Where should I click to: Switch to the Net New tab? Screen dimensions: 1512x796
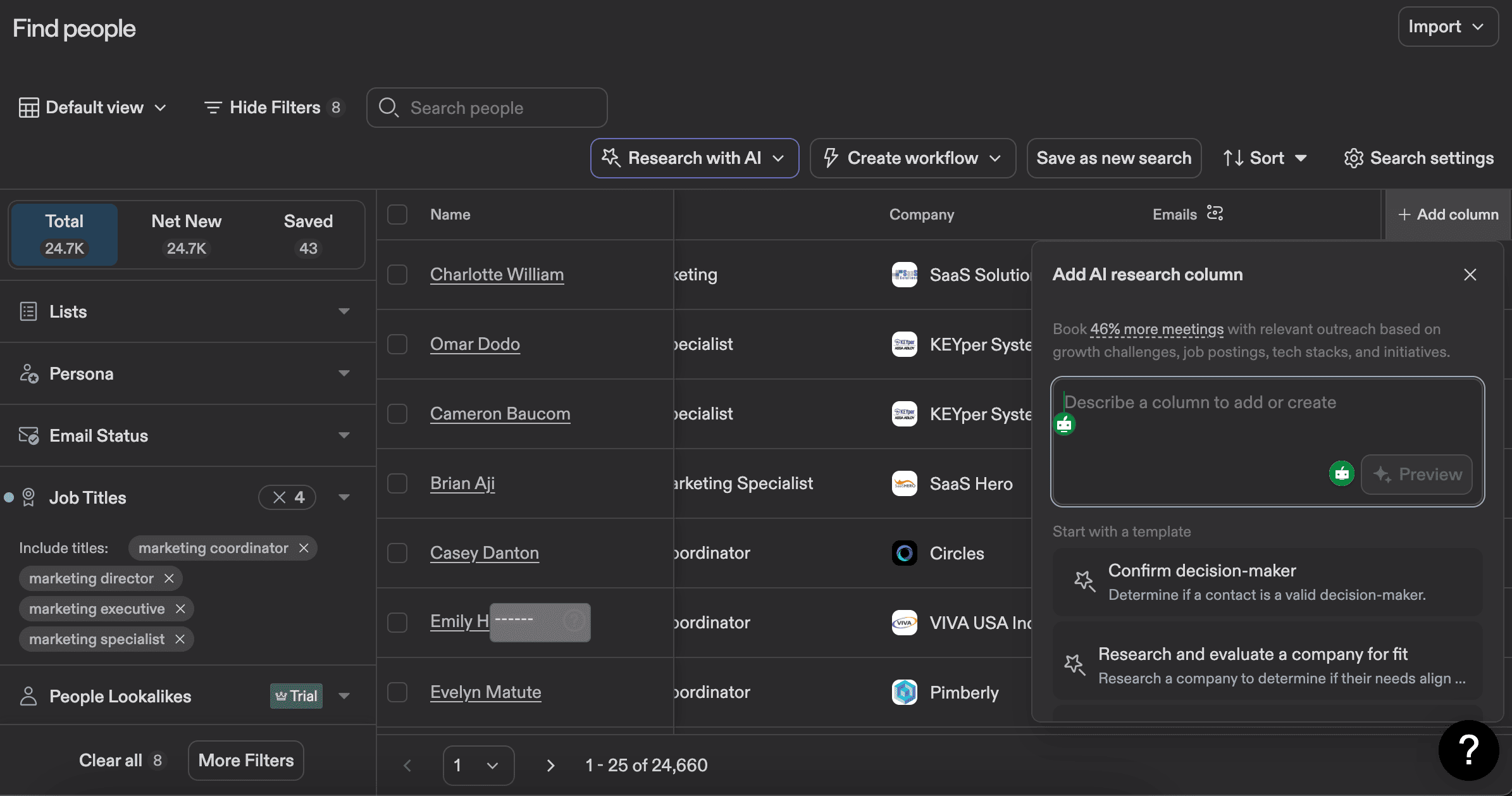(x=185, y=233)
